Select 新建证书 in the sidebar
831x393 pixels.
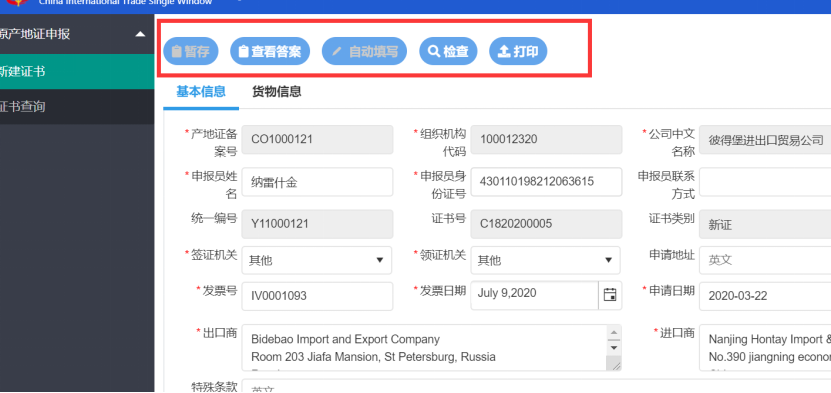point(77,72)
